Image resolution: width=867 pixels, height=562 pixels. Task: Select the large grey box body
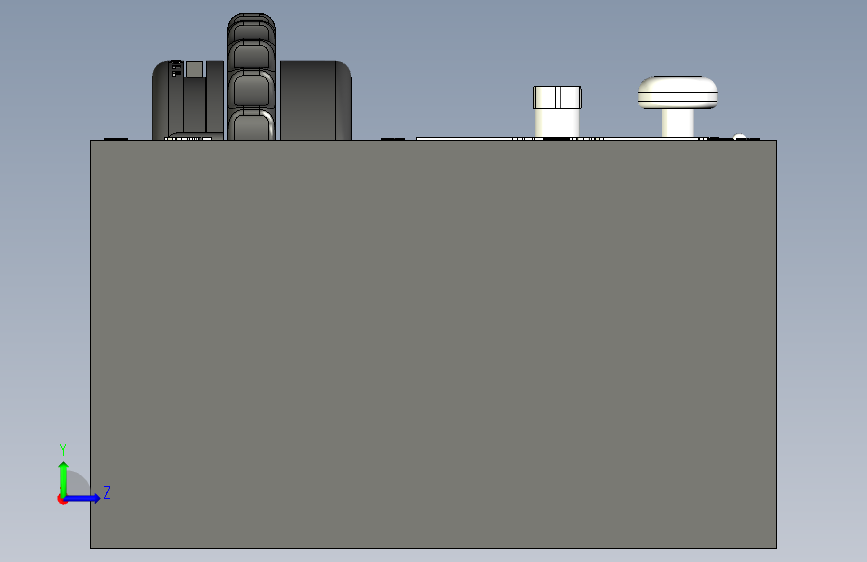pyautogui.click(x=434, y=344)
